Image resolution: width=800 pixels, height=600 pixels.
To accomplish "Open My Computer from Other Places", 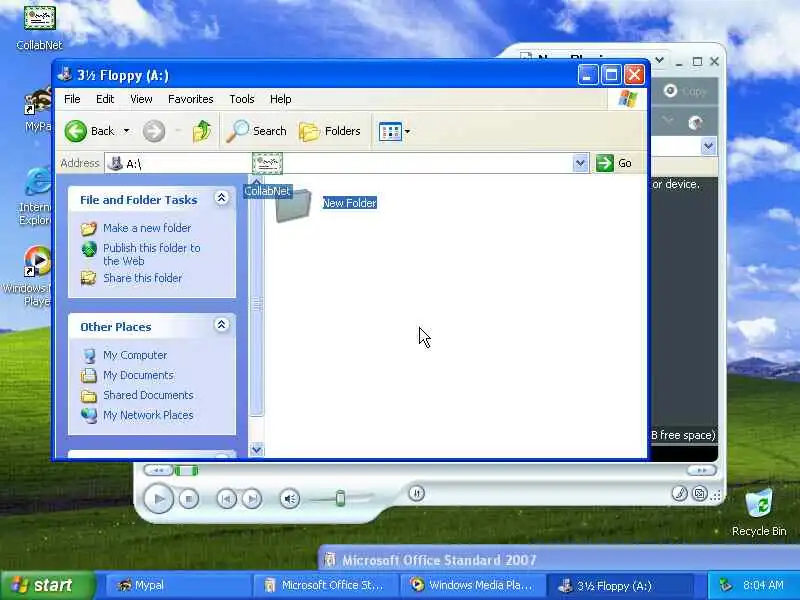I will coord(135,355).
